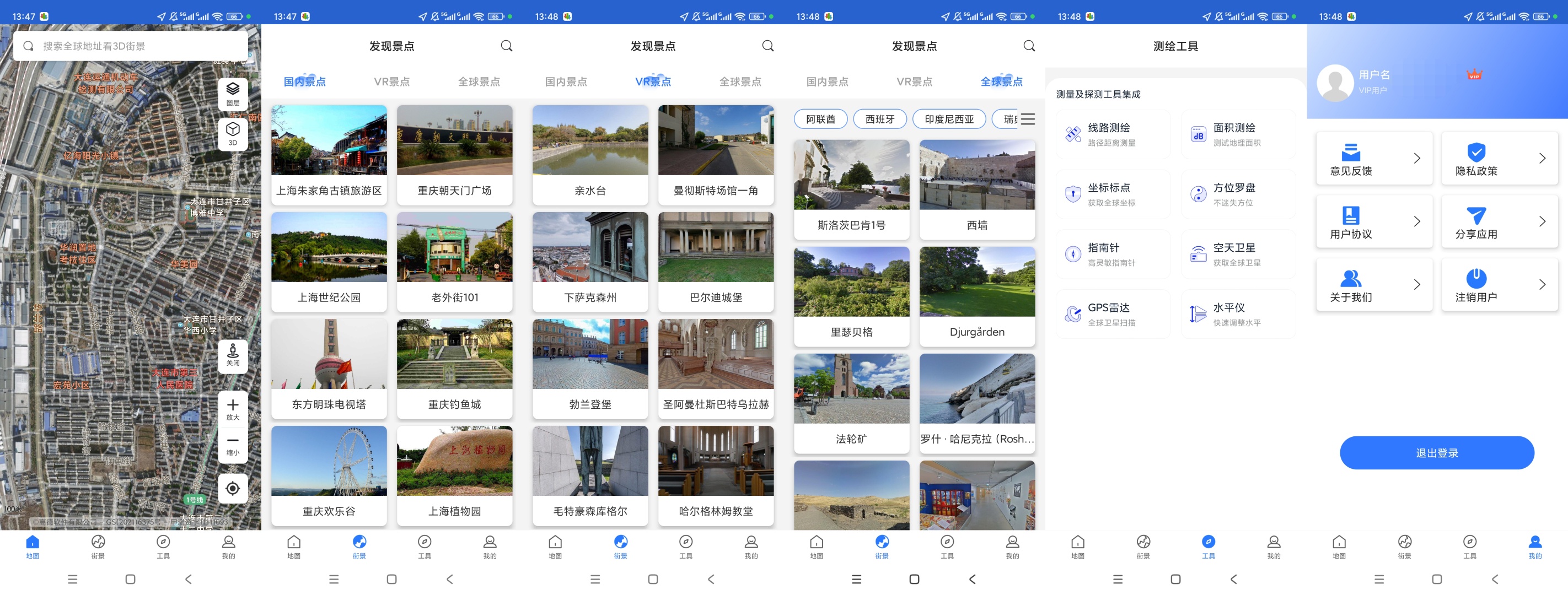1568x595 pixels.
Task: Toggle street view off with 关闭 button
Action: 233,355
